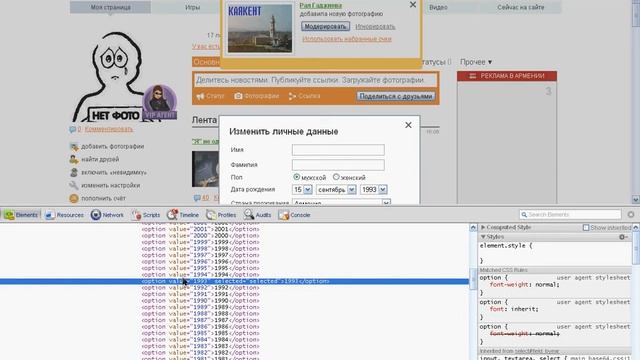Click the status text input box

click(x=315, y=80)
